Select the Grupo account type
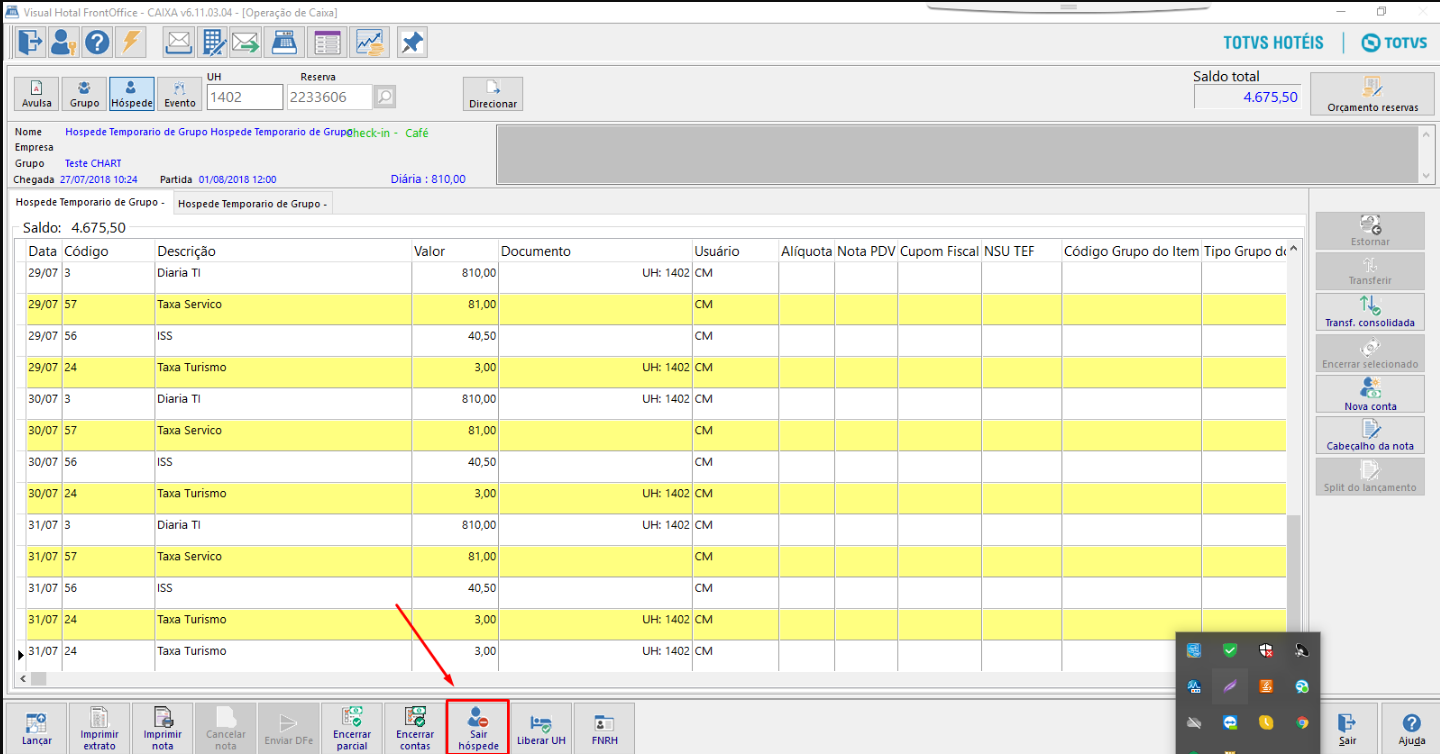Screen dimensions: 1440x754 84,94
